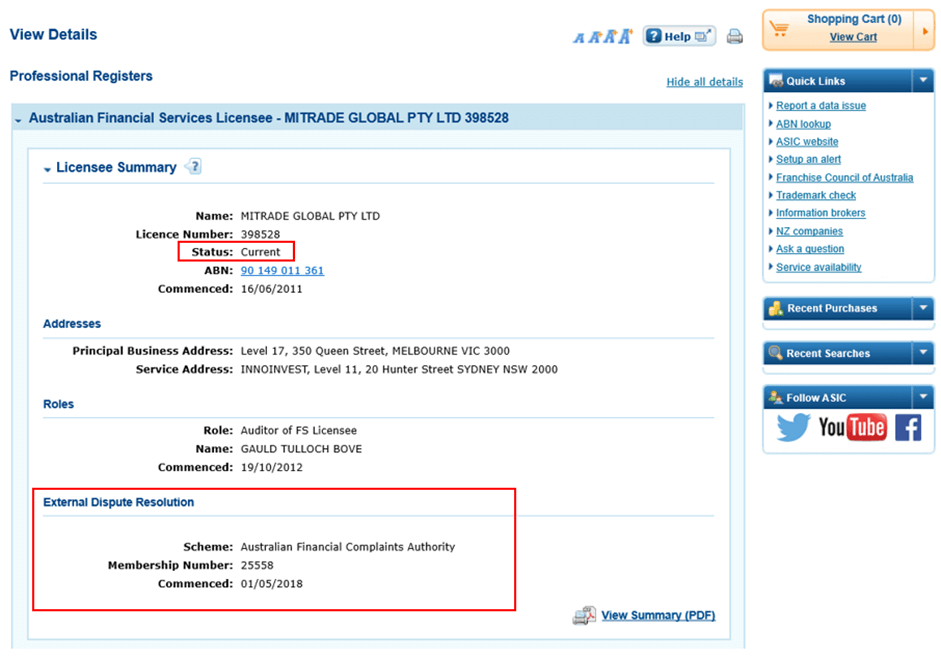The image size is (941, 659).
Task: Open the ABN lookup quick link
Action: tap(803, 124)
